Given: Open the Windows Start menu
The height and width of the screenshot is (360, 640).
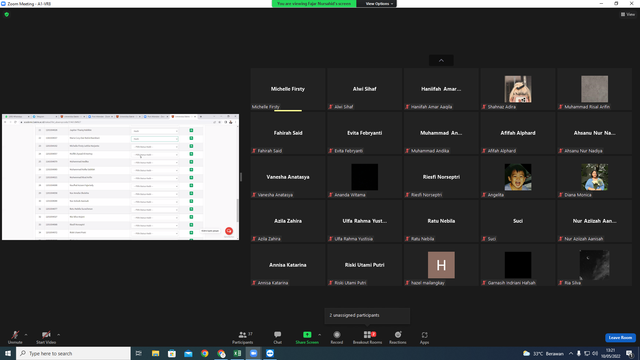Looking at the screenshot, I should (8, 353).
